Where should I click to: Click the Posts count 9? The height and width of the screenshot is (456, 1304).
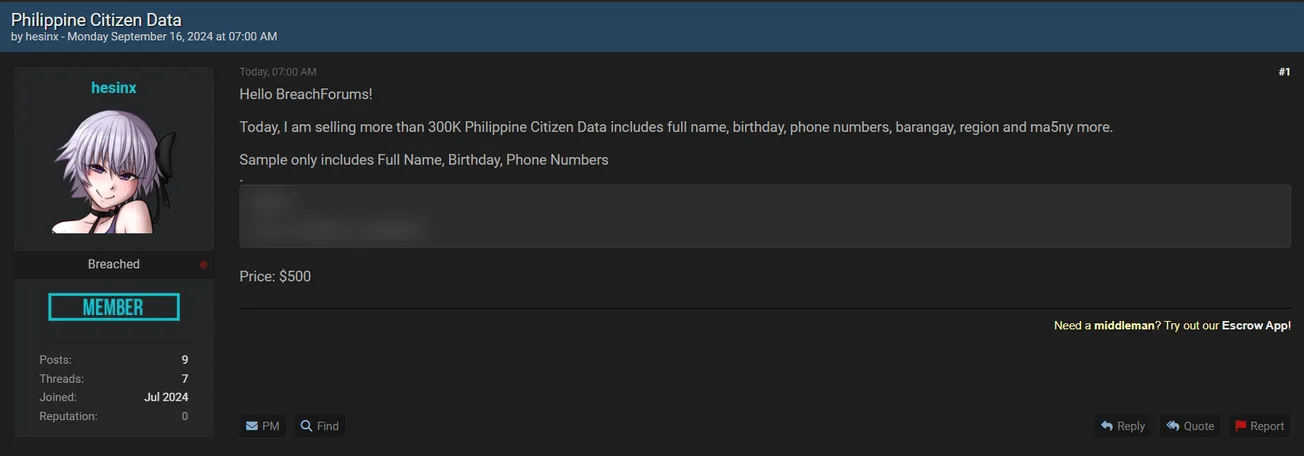click(x=184, y=360)
